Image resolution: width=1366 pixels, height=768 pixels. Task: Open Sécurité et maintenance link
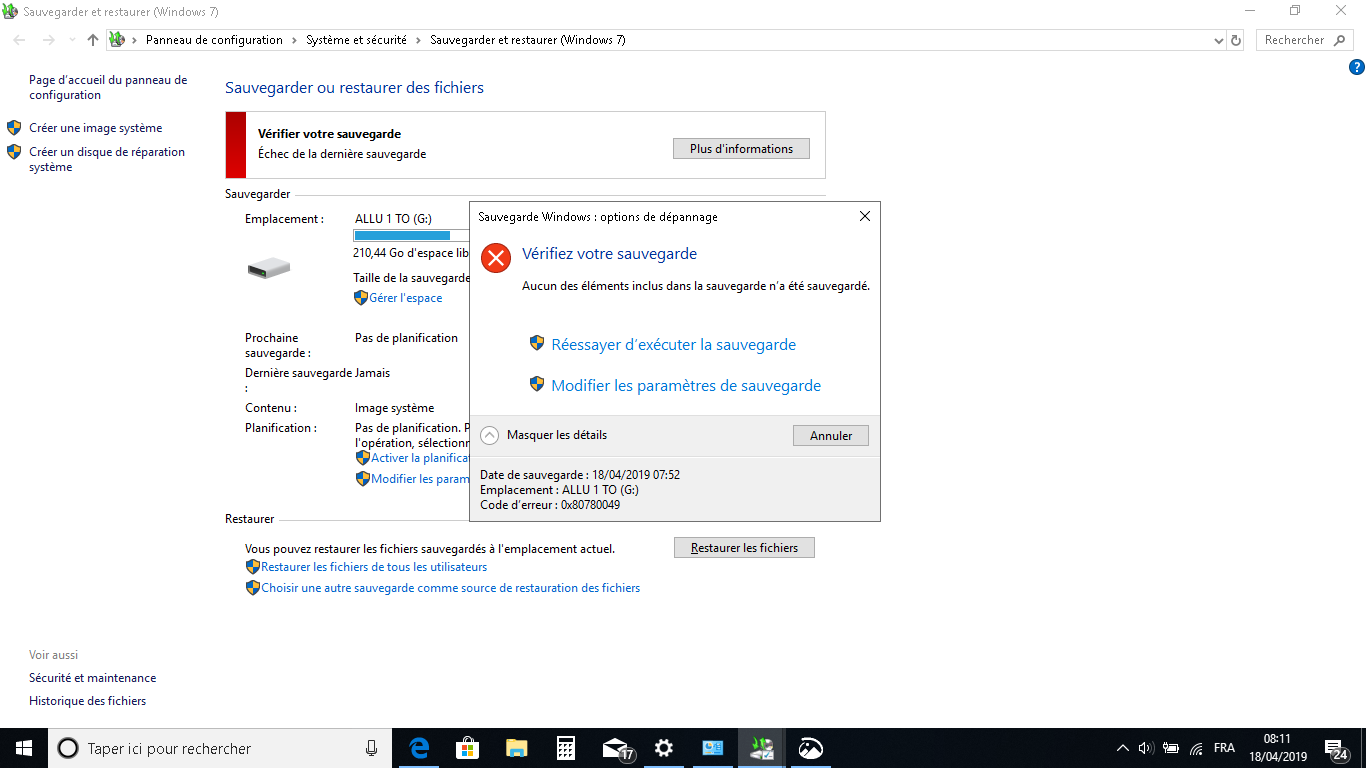pos(92,678)
